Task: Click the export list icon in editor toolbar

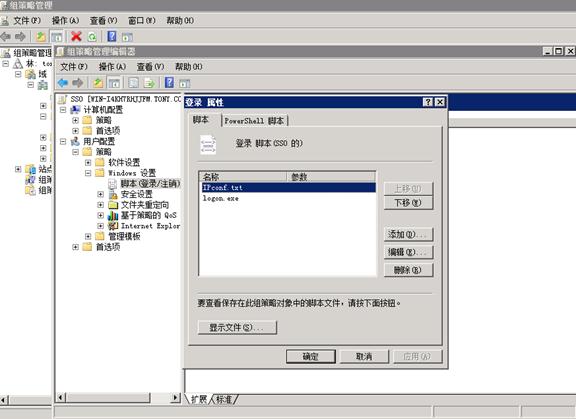Action: coord(149,83)
